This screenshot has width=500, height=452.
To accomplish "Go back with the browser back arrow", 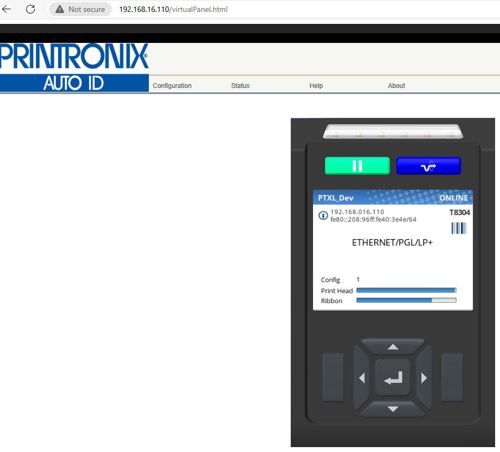I will (6, 9).
